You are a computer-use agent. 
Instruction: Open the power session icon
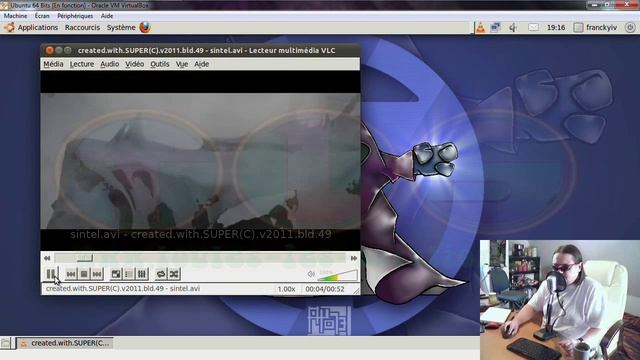[x=630, y=27]
